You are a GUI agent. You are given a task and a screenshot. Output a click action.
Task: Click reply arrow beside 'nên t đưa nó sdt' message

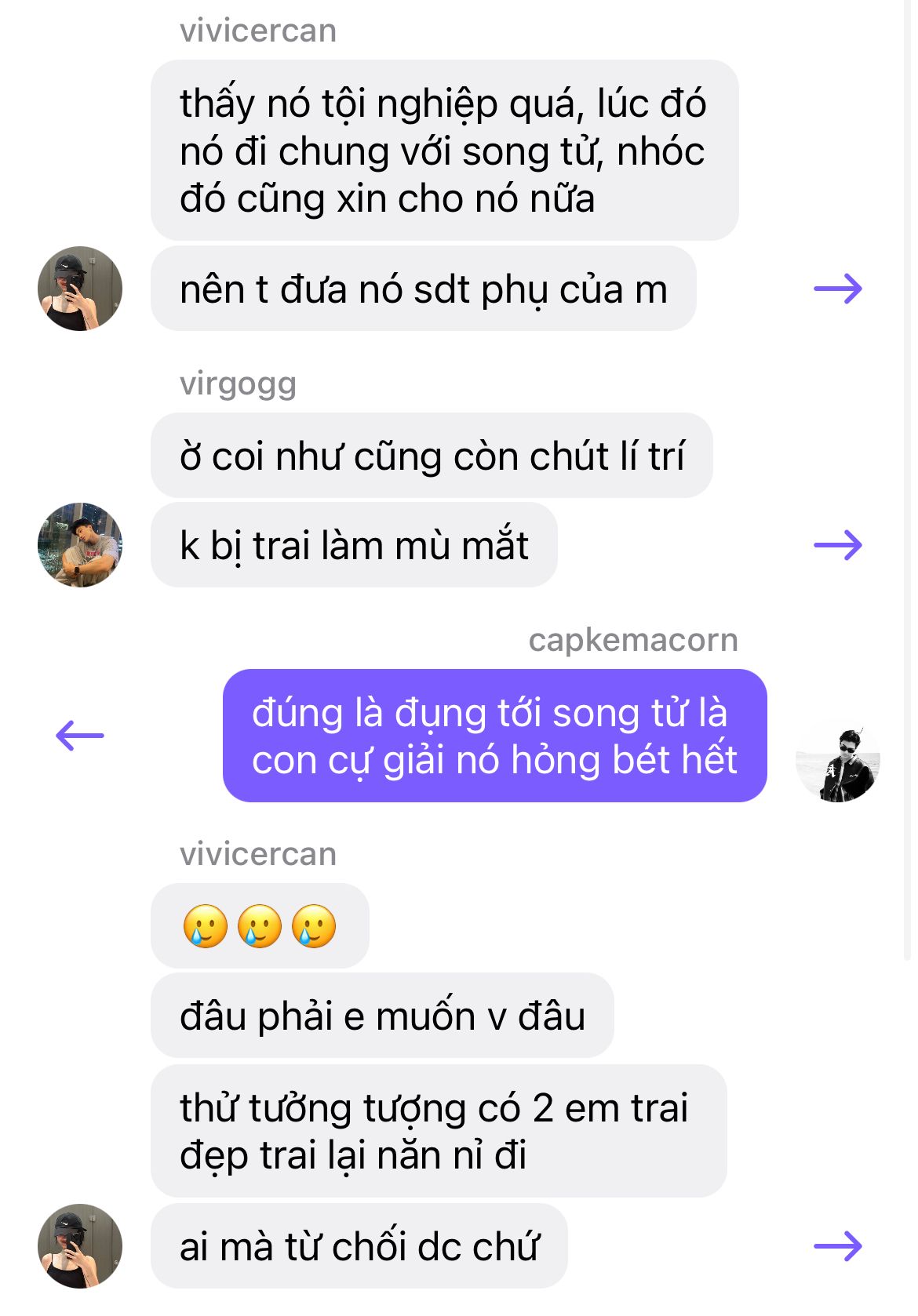pyautogui.click(x=838, y=289)
